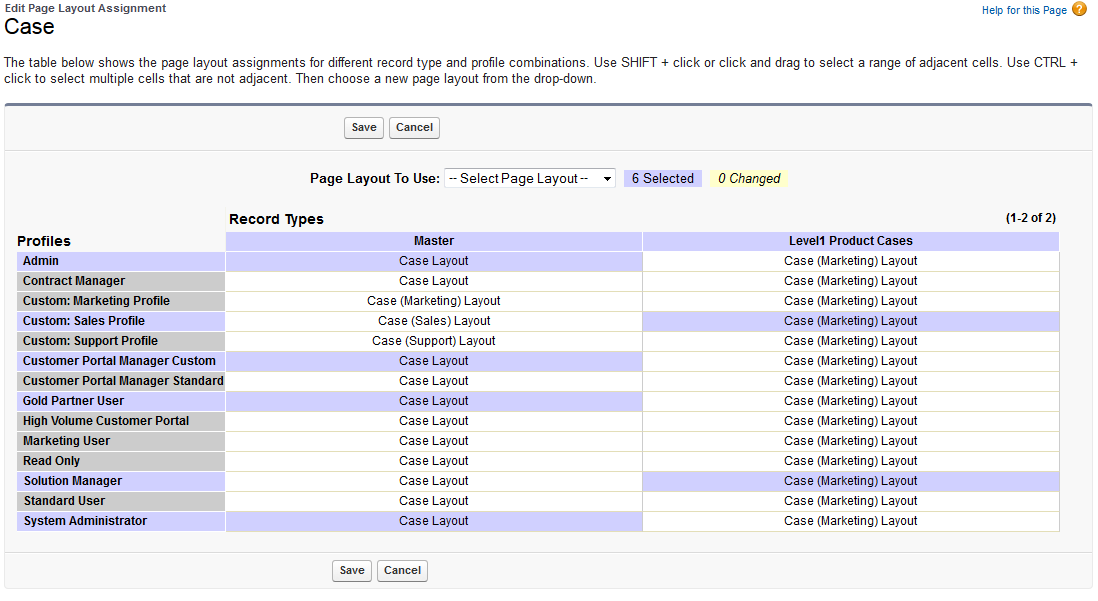Click the Master column header
The width and height of the screenshot is (1098, 601).
[433, 240]
